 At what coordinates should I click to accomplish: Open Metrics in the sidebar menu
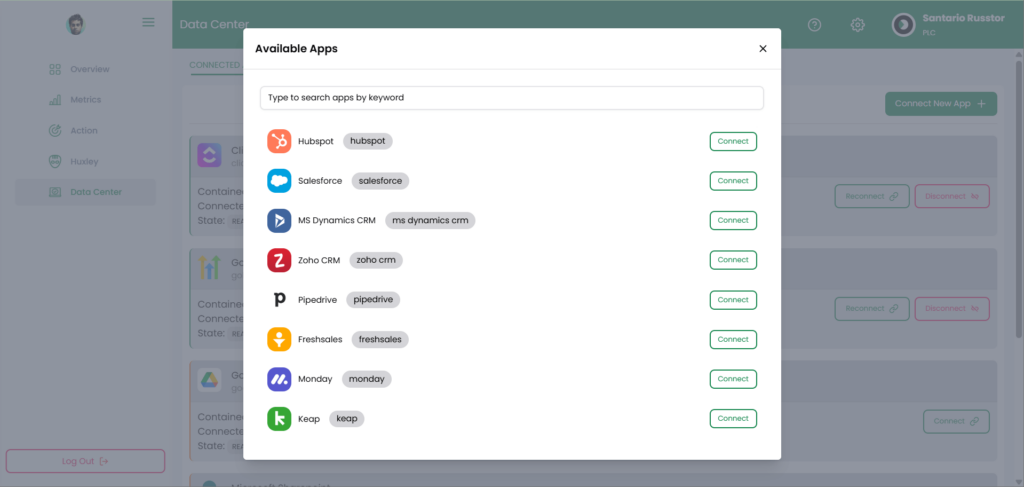click(86, 100)
